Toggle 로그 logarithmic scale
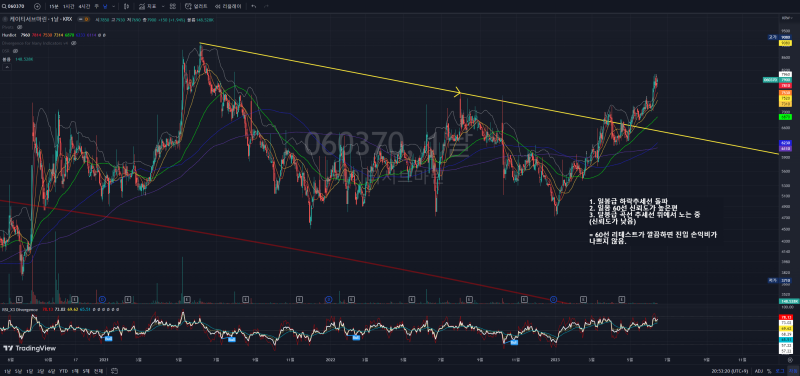Screen dimensions: 800x376 point(779,371)
